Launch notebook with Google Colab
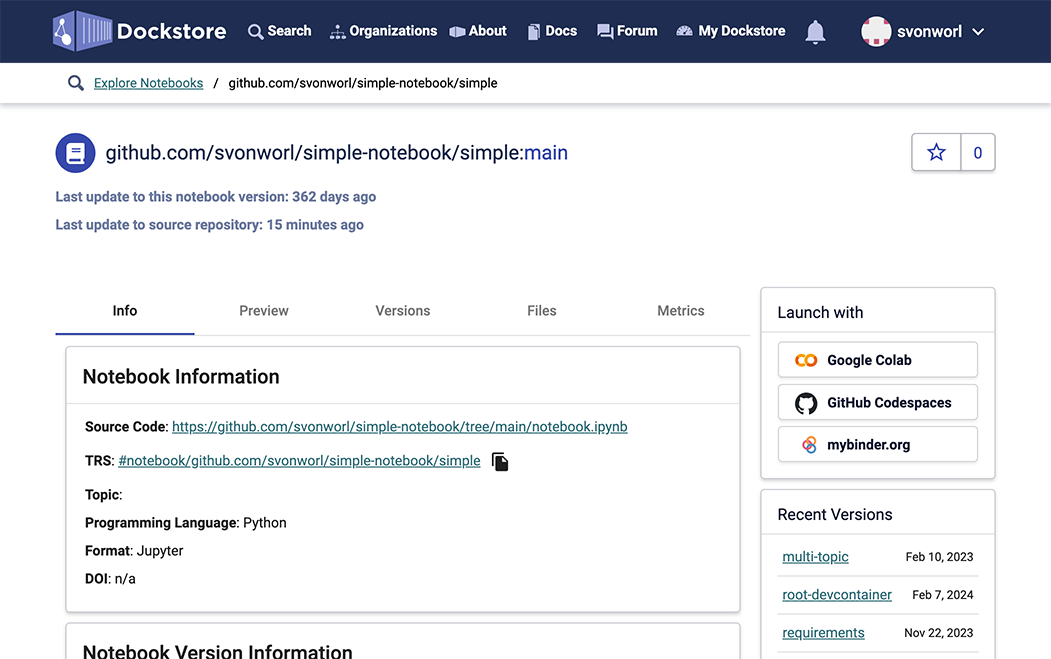The width and height of the screenshot is (1051, 659). pos(877,360)
